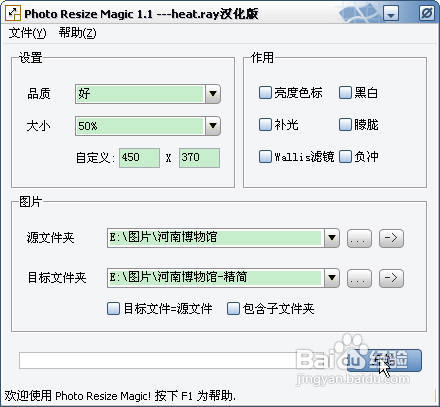Open the 帮助(Z) menu

78,33
